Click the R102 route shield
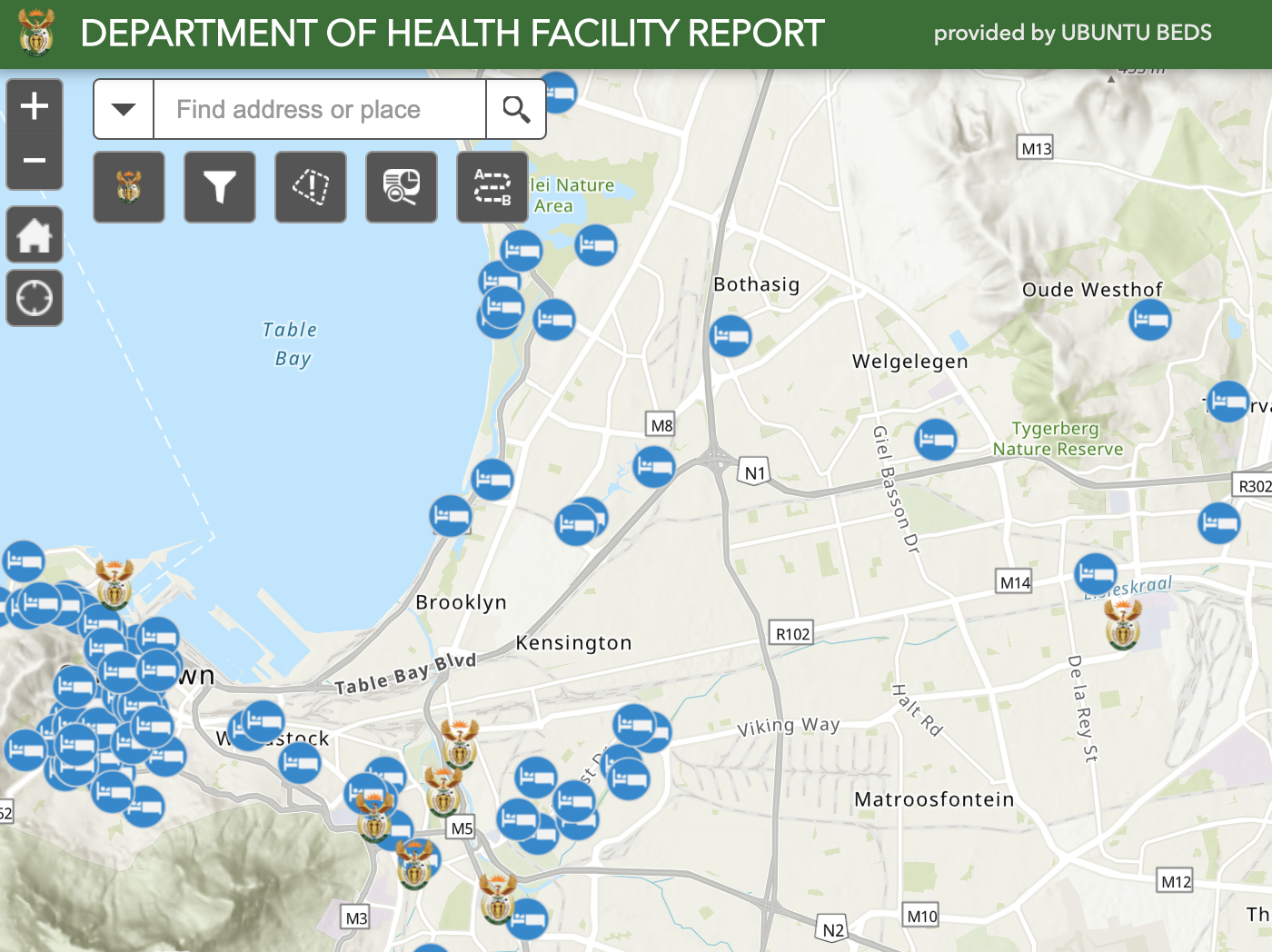The width and height of the screenshot is (1272, 952). click(x=792, y=634)
